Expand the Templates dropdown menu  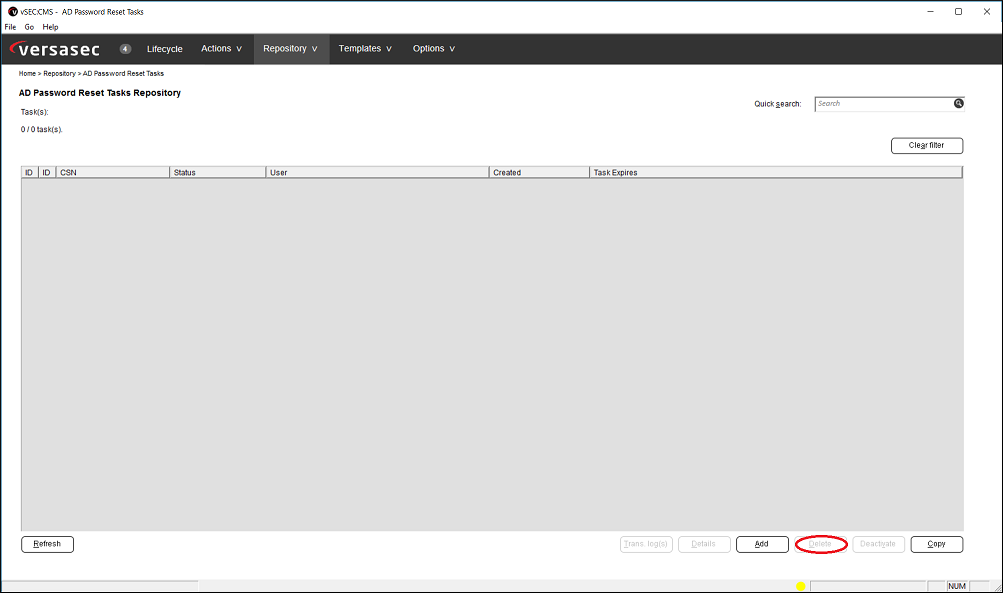[365, 49]
